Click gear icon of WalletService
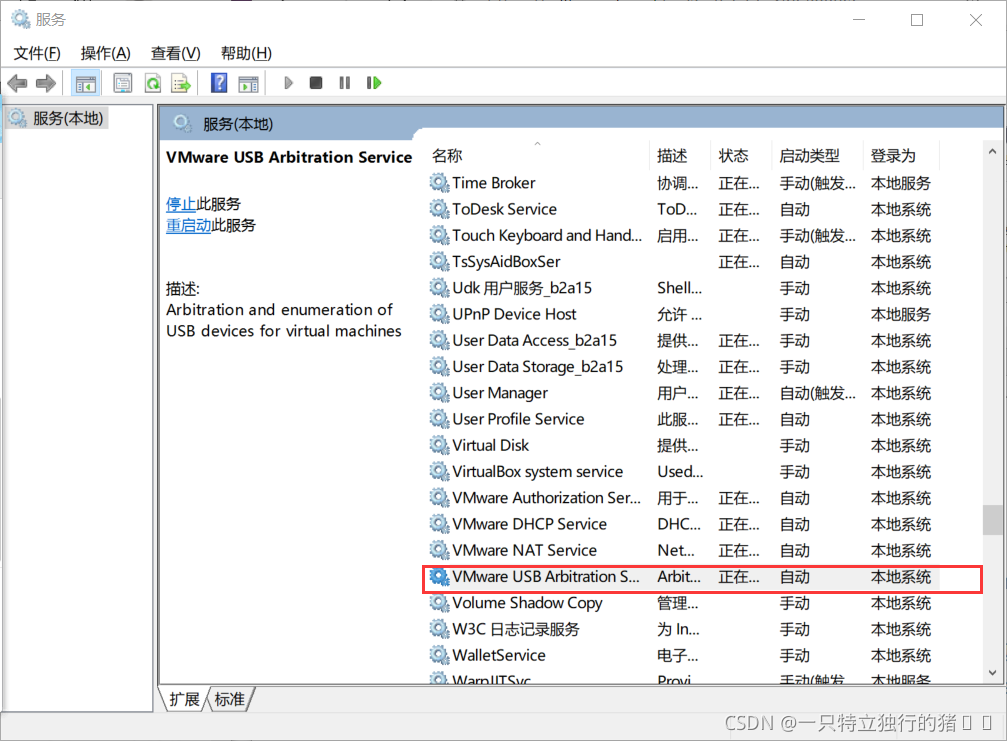1007x741 pixels. pos(439,656)
